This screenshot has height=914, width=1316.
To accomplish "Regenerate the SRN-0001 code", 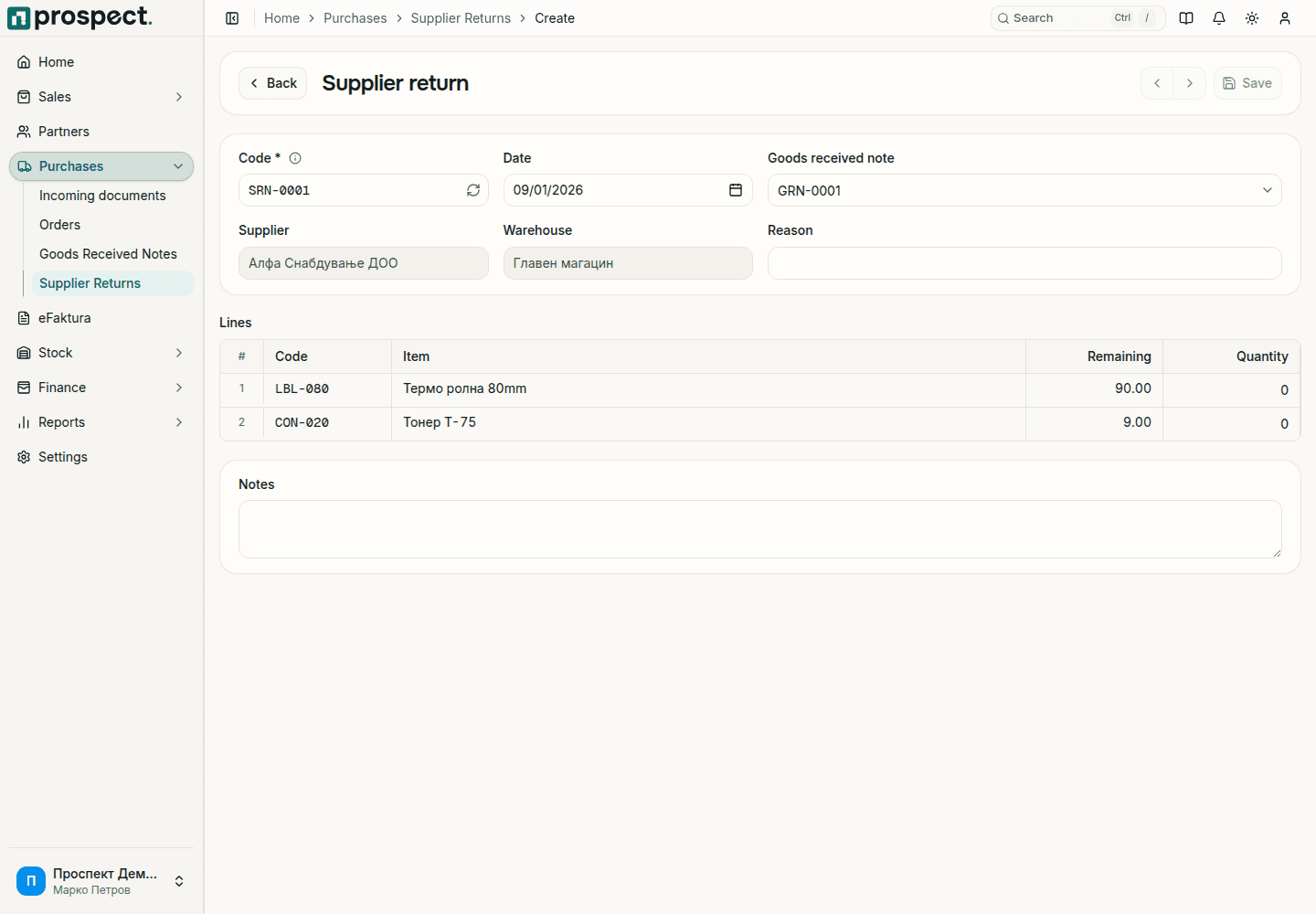I will pyautogui.click(x=473, y=190).
